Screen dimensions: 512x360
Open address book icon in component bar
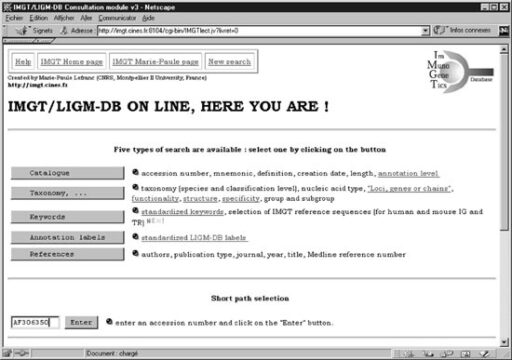[x=466, y=353]
